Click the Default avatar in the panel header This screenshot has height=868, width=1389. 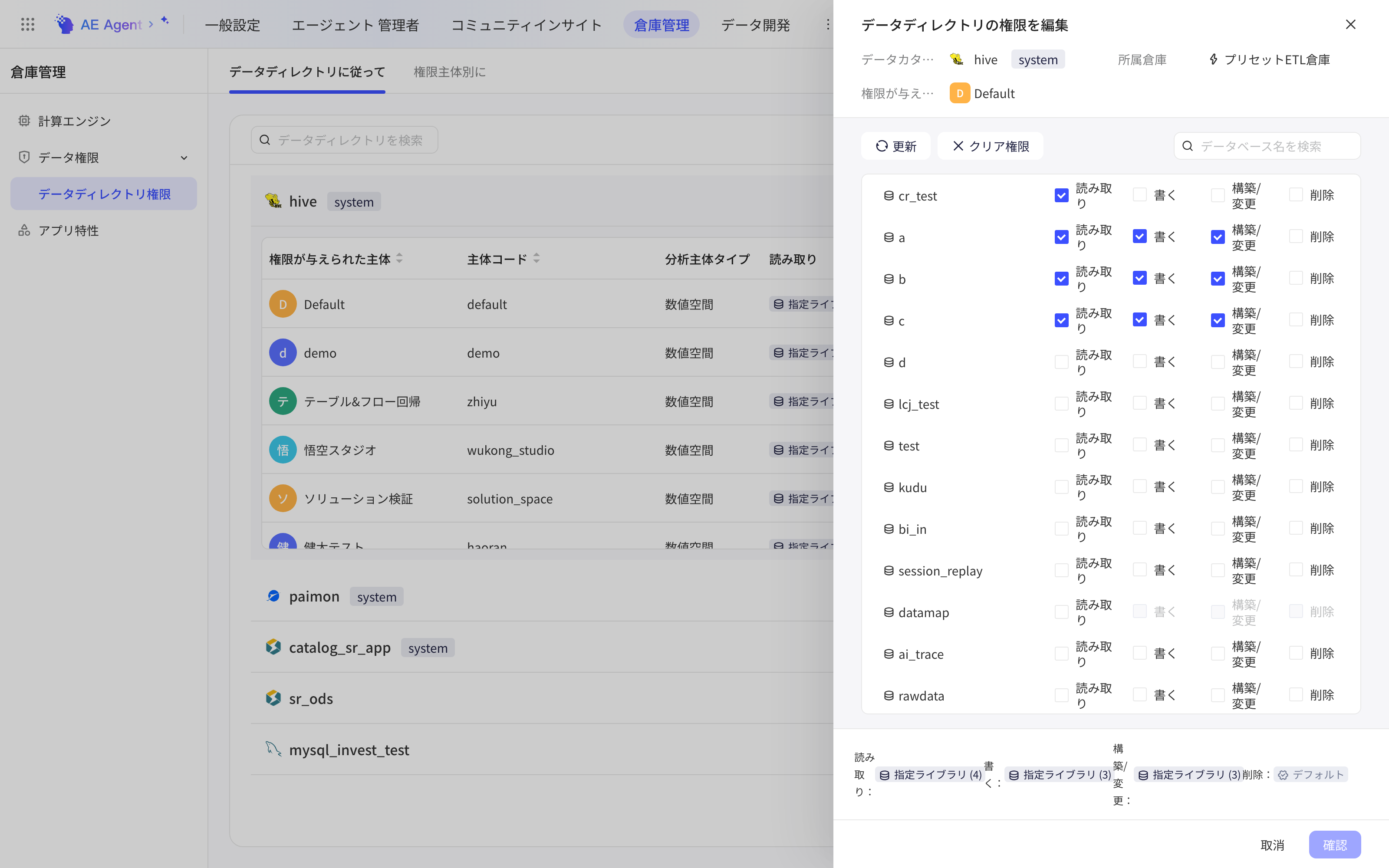pyautogui.click(x=960, y=93)
